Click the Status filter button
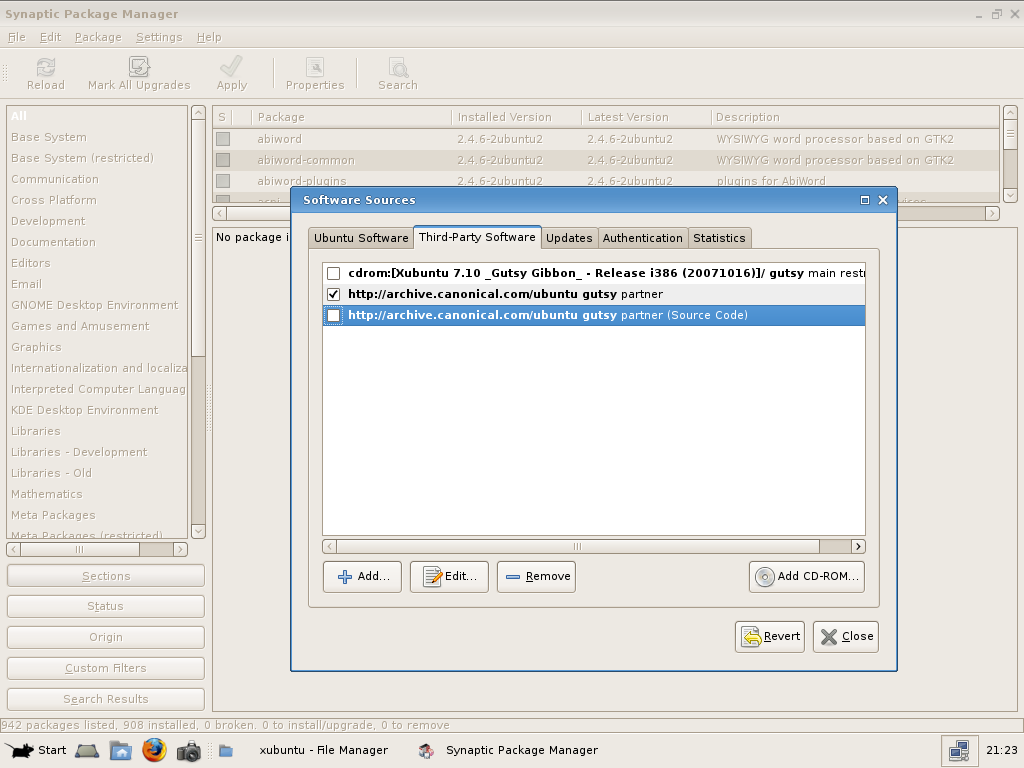Screen dimensions: 1024x768 pyautogui.click(x=106, y=607)
